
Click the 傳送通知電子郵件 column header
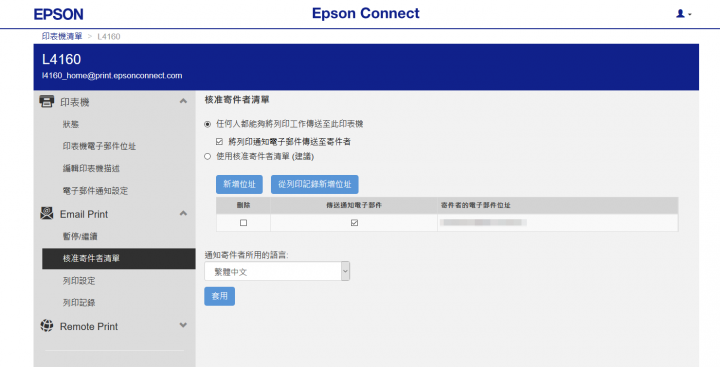coord(354,205)
